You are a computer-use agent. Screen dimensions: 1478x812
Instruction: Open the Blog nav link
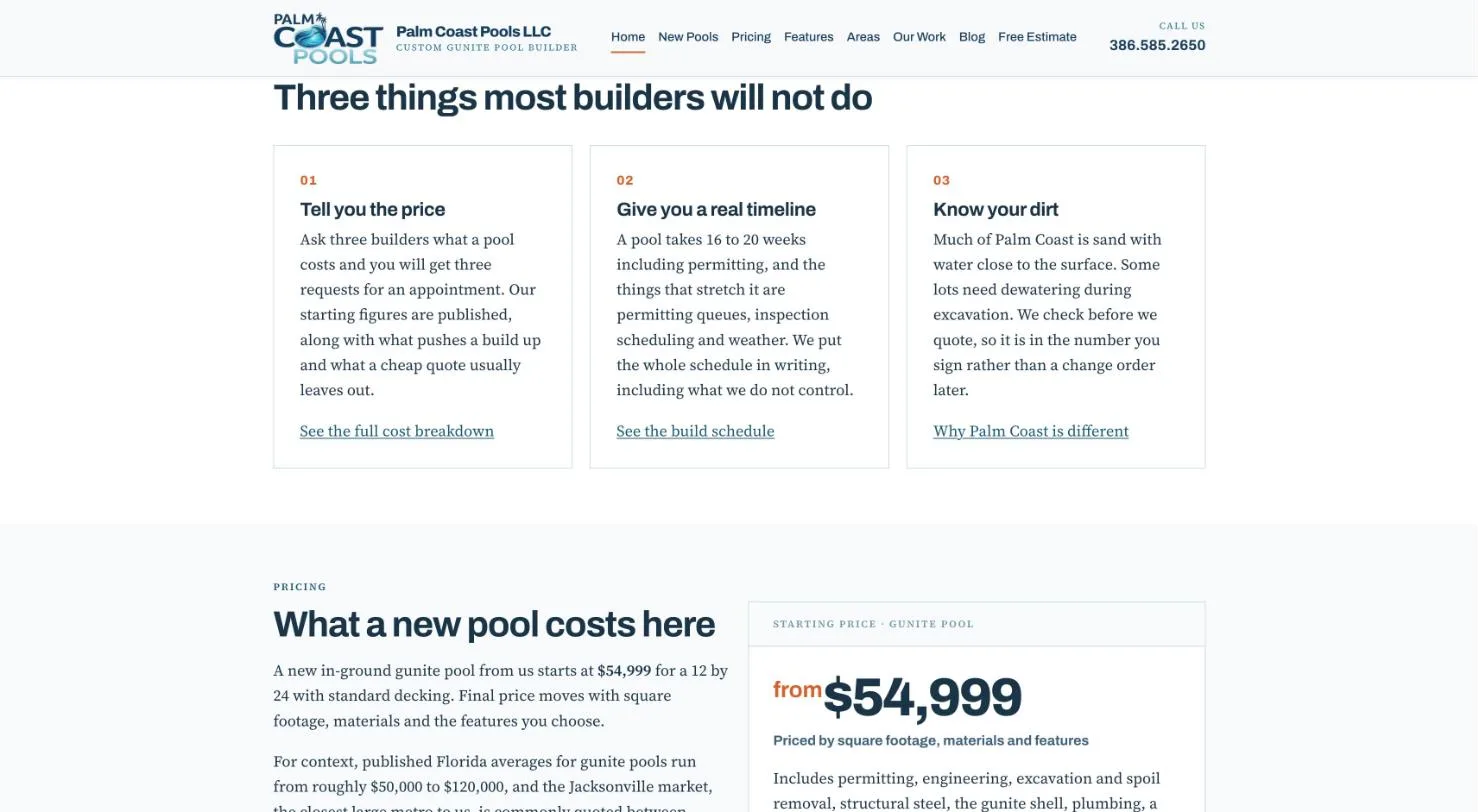[x=972, y=37]
